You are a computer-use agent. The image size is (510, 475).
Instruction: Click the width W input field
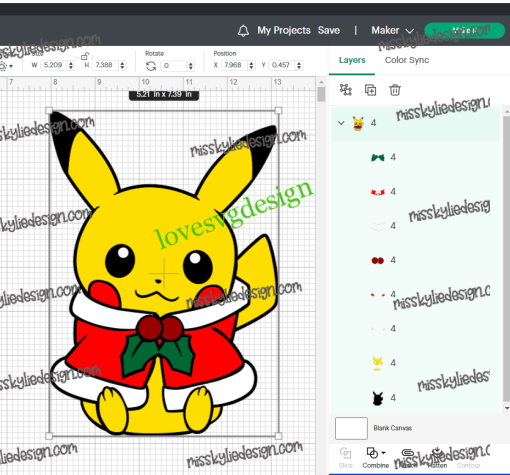54,65
